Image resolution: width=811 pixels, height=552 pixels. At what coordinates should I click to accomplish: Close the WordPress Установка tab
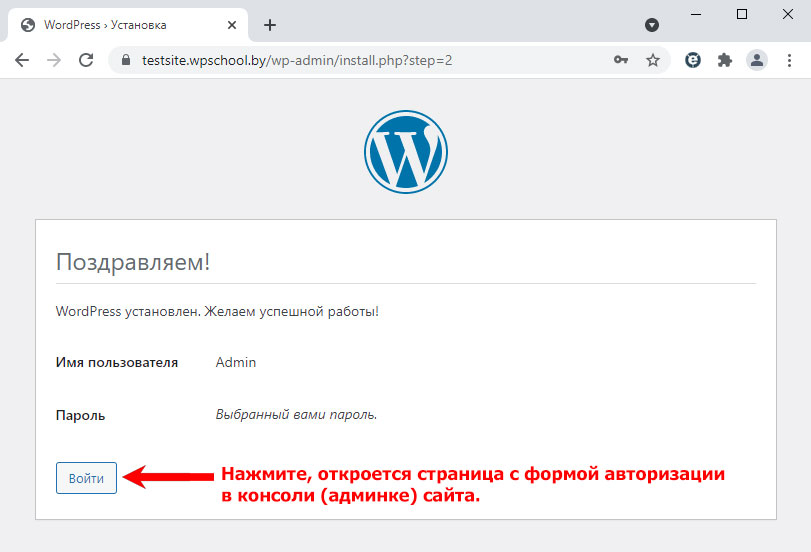(x=232, y=25)
